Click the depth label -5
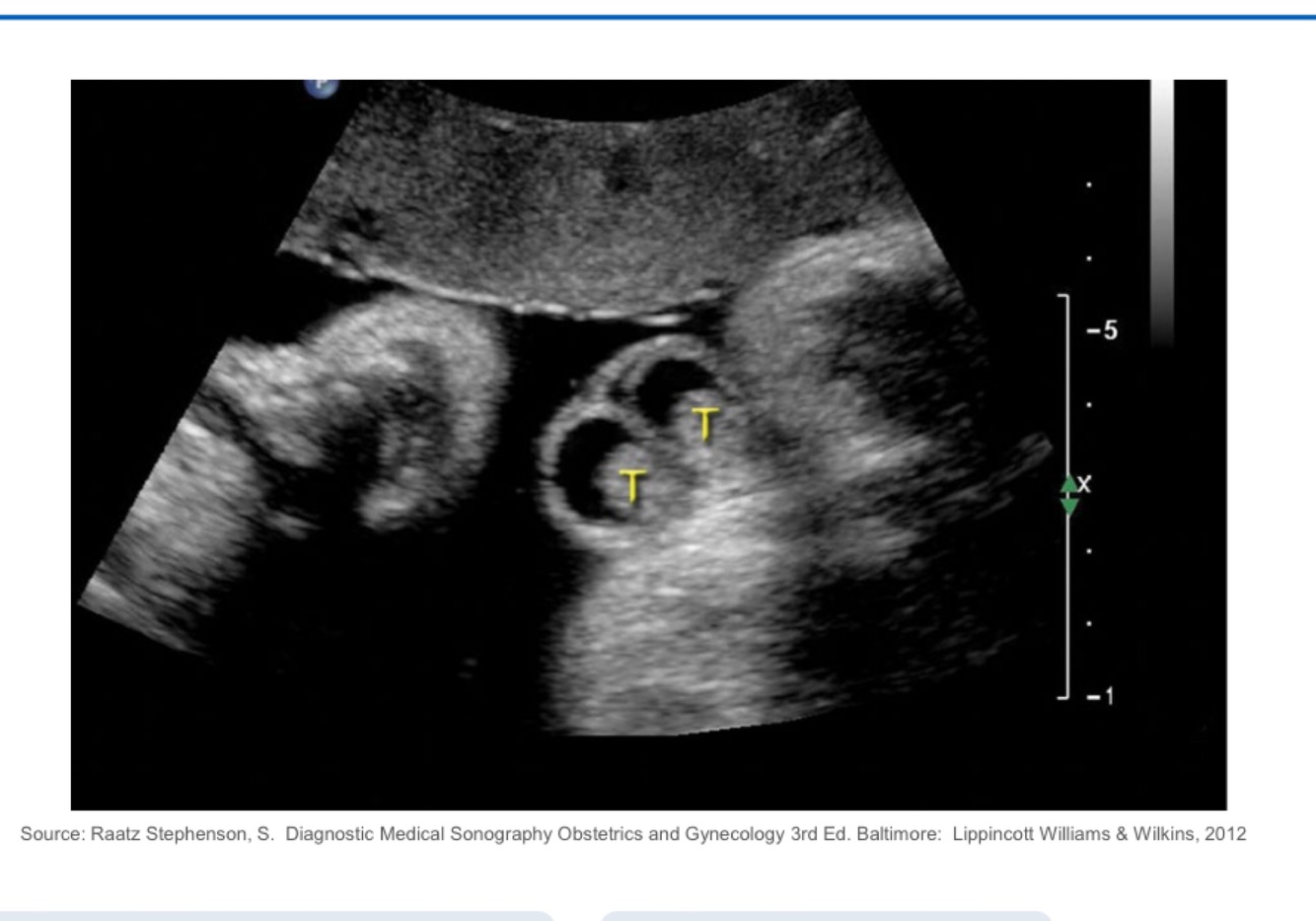This screenshot has height=921, width=1316. 1103,330
